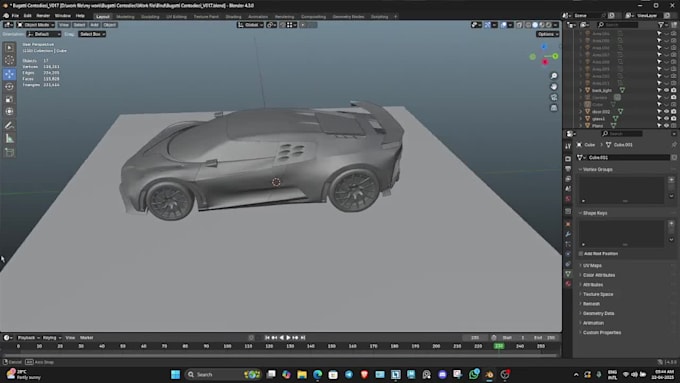Click the viewport zoom magnifier icon

554,76
